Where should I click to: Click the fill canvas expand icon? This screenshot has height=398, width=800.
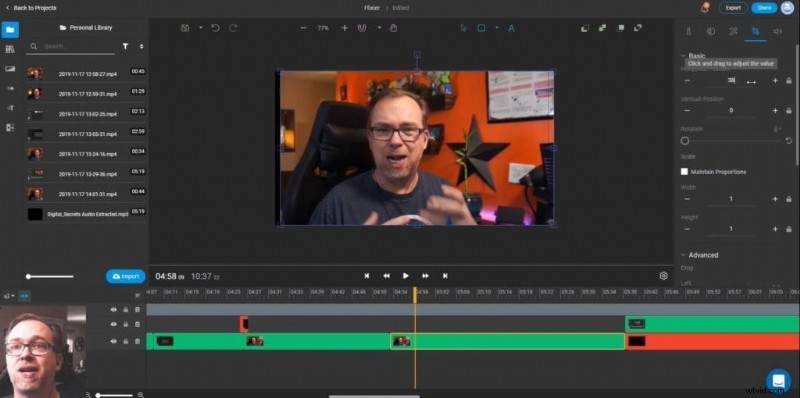638,28
